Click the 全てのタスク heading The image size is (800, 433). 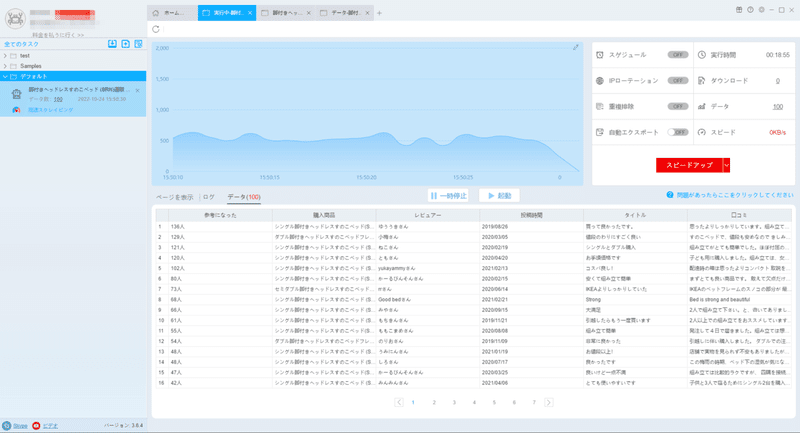click(x=21, y=44)
